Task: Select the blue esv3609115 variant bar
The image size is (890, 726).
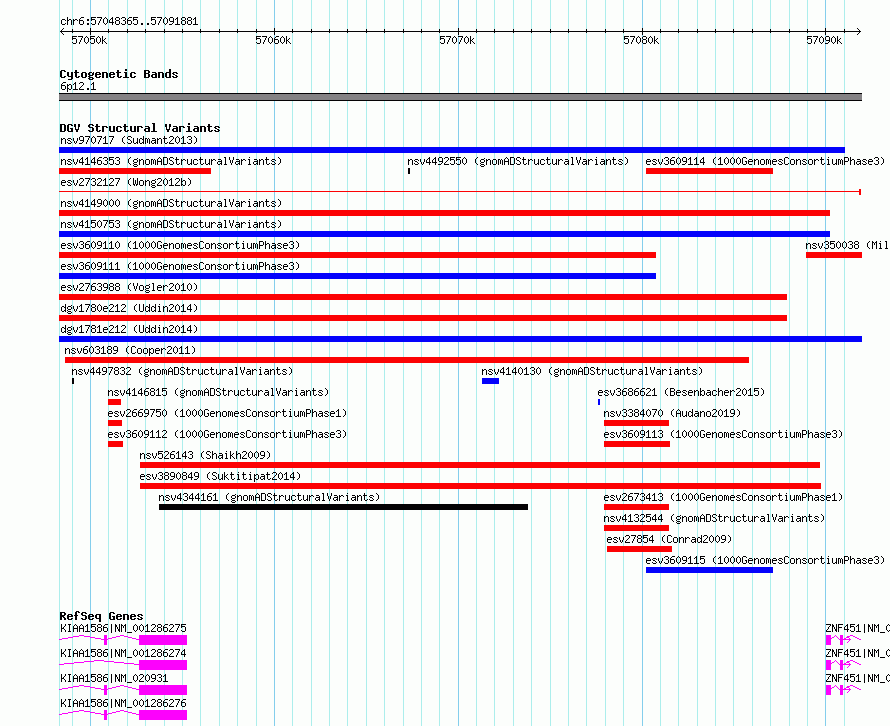Action: tap(709, 570)
